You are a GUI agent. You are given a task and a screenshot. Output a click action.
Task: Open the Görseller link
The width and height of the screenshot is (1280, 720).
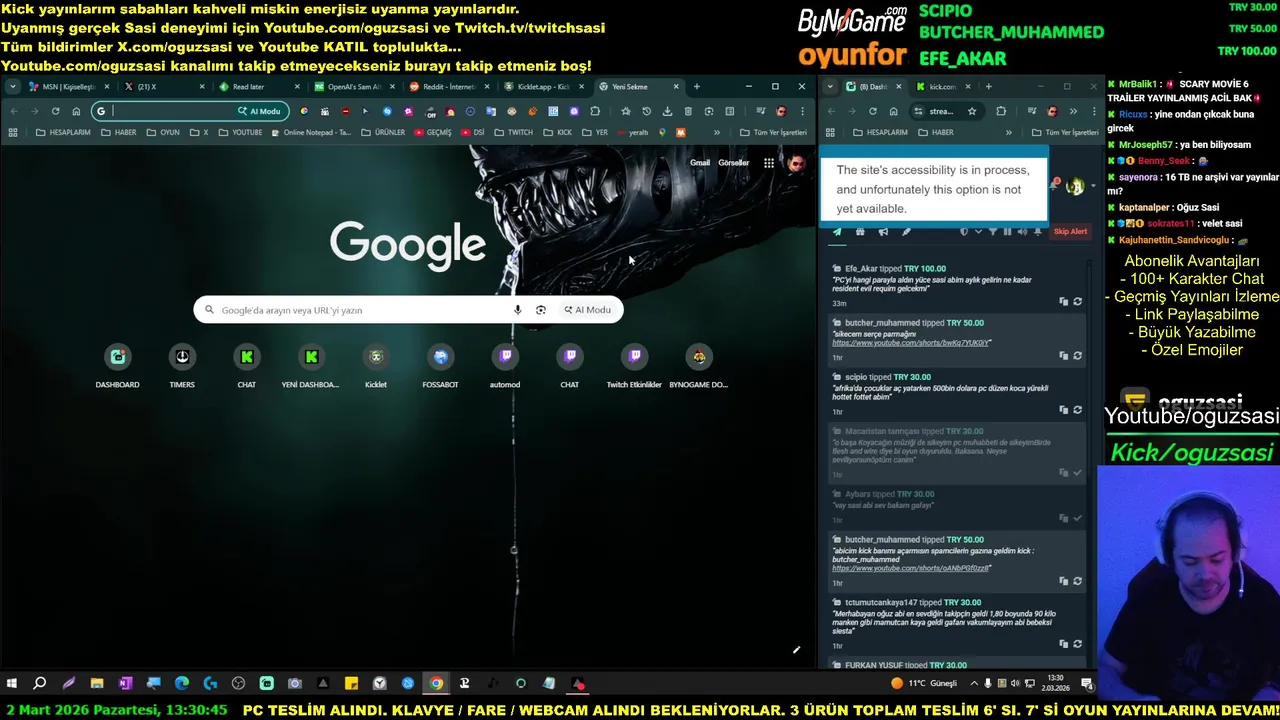tap(733, 163)
